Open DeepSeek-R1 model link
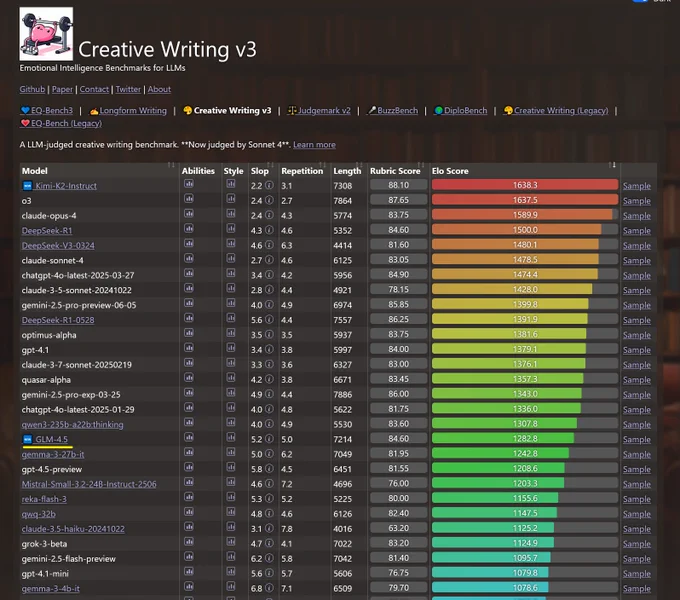 click(47, 230)
